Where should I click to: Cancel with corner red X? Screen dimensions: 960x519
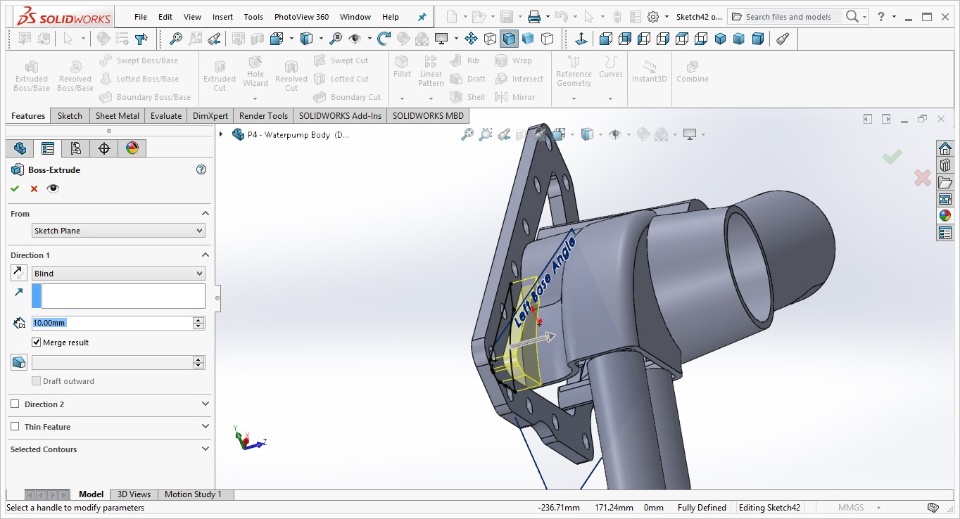coord(922,178)
